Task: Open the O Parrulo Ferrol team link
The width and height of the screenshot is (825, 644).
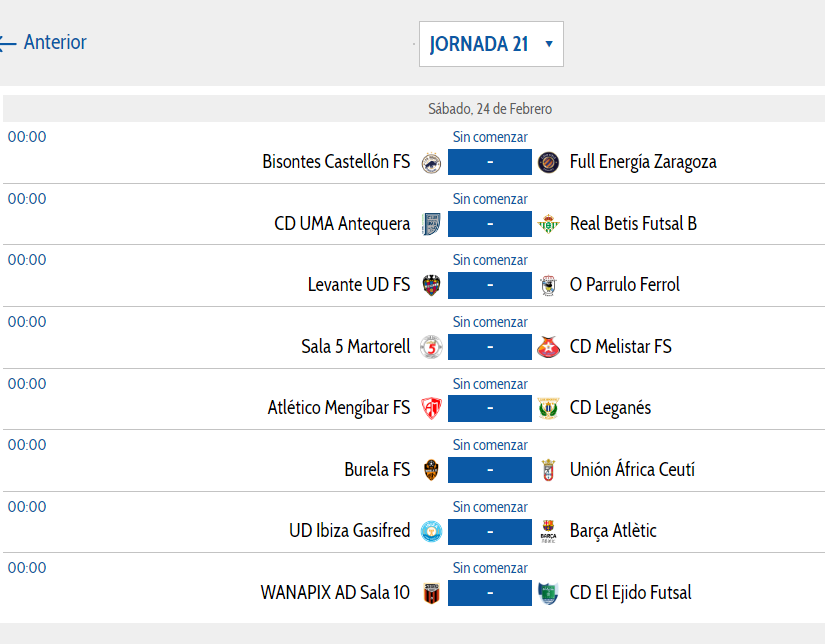Action: (x=624, y=285)
